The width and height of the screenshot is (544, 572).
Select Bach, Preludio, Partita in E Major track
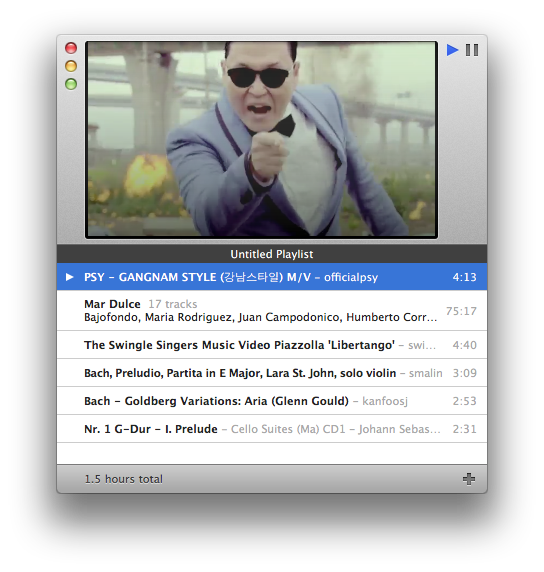coord(272,373)
